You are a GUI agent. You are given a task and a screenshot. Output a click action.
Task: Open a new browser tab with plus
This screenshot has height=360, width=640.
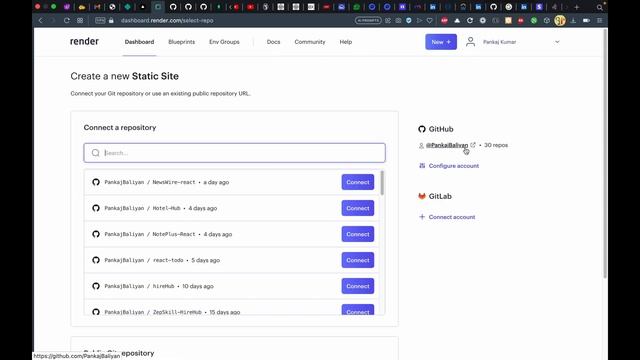[576, 7]
